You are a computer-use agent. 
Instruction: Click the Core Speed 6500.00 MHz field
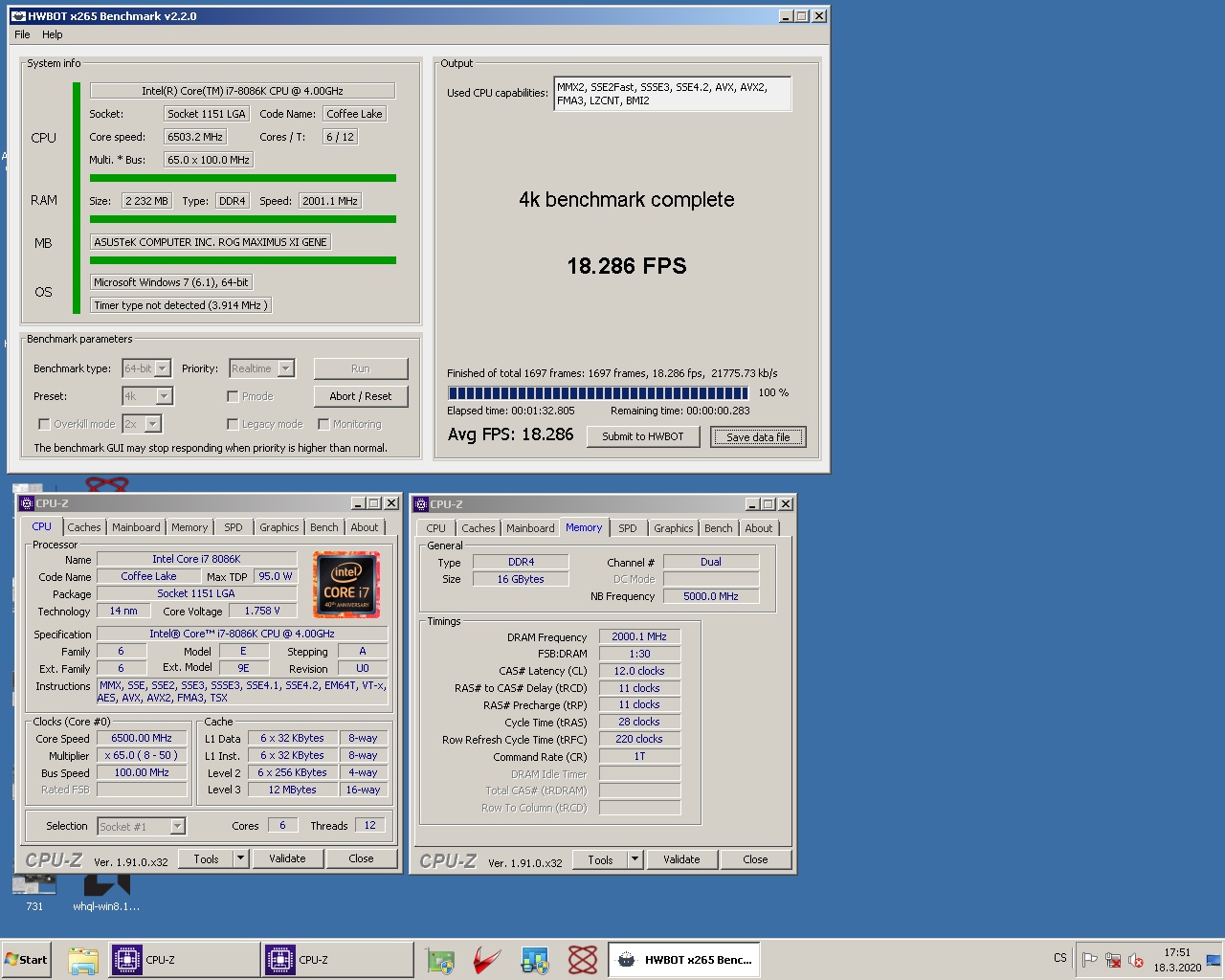(x=142, y=738)
